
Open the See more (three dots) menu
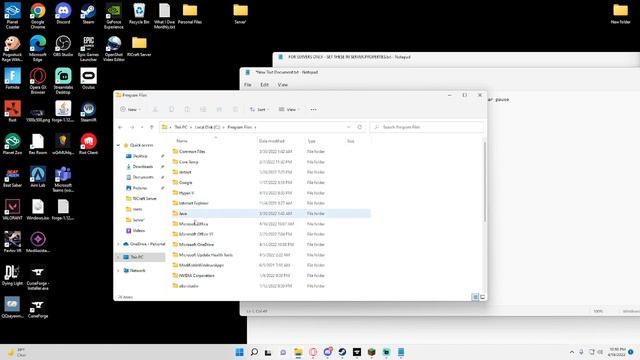[x=313, y=109]
